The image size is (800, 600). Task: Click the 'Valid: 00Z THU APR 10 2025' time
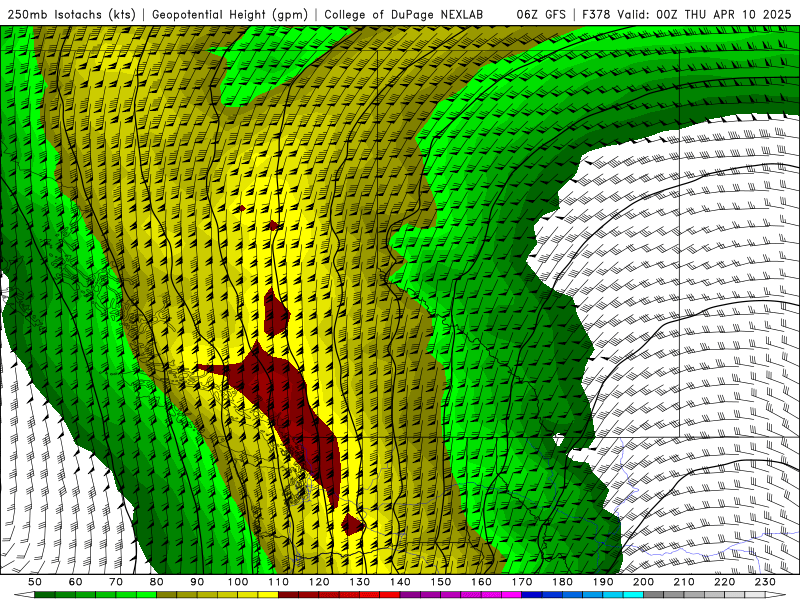(x=704, y=14)
